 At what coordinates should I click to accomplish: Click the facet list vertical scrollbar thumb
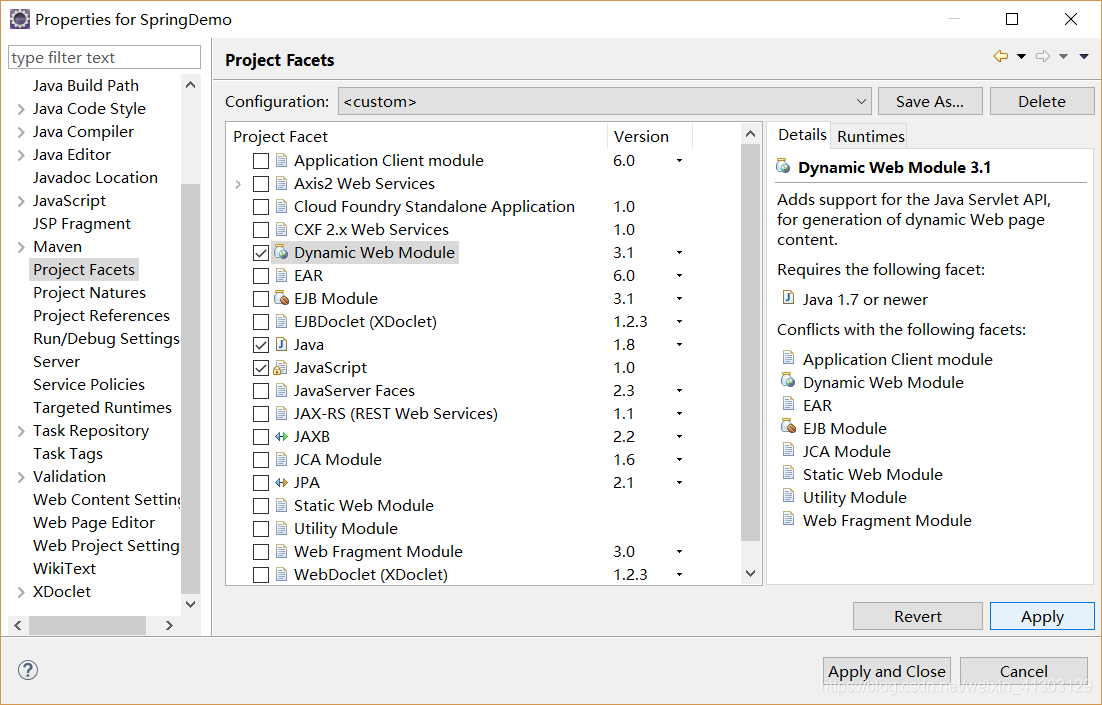coord(750,342)
